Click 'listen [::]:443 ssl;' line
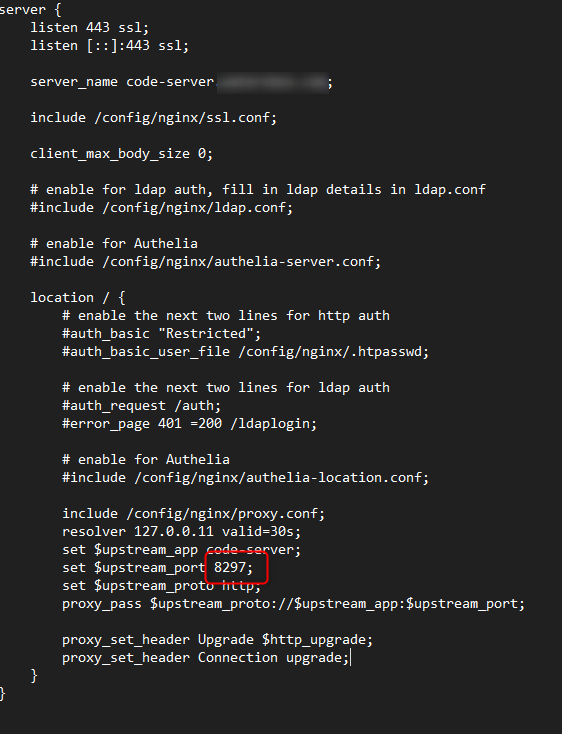 (x=109, y=46)
